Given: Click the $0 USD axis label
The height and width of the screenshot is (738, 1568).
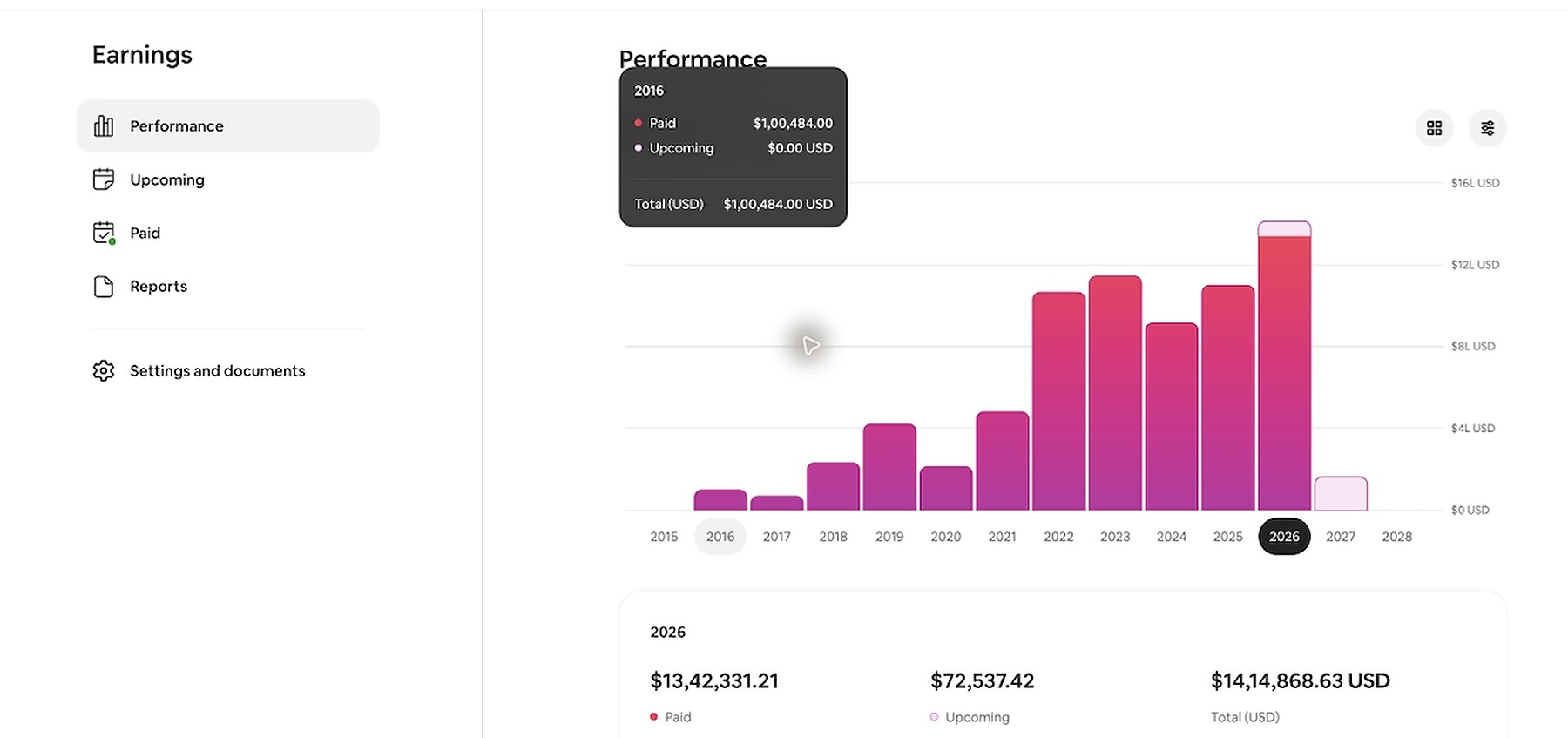Looking at the screenshot, I should click(x=1470, y=510).
